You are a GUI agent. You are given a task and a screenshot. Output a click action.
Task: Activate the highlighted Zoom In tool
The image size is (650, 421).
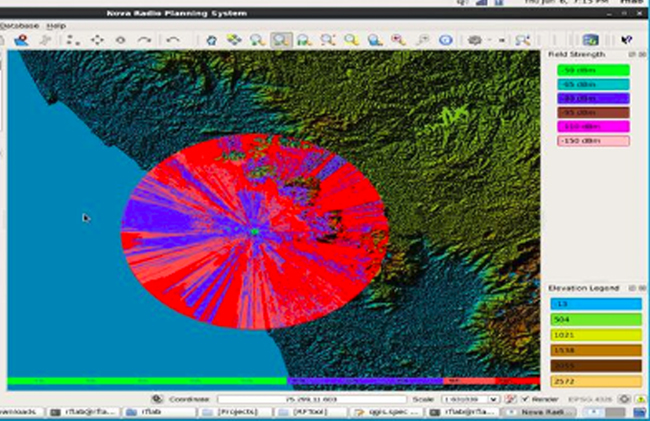(282, 40)
